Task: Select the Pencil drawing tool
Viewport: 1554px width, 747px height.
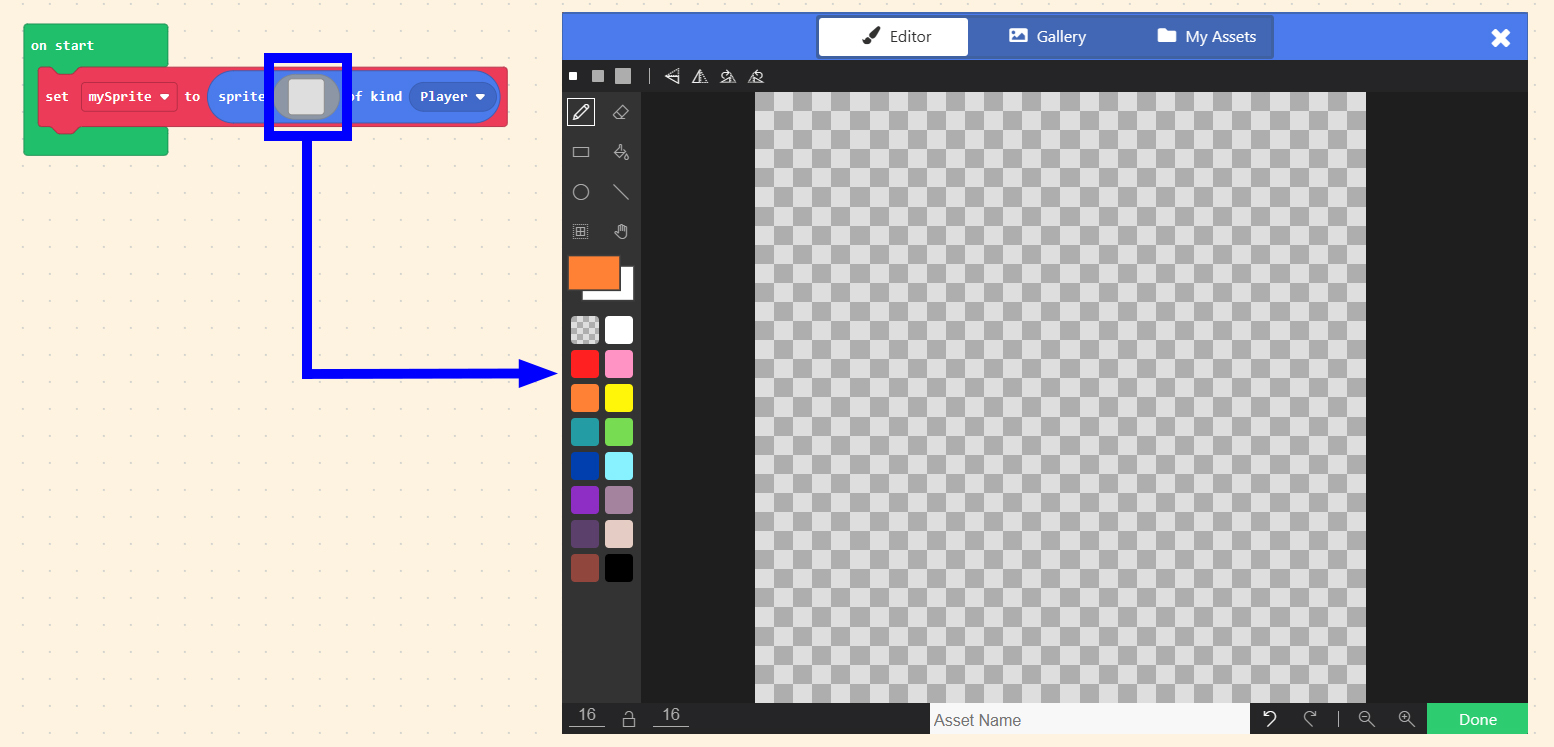Action: tap(581, 112)
